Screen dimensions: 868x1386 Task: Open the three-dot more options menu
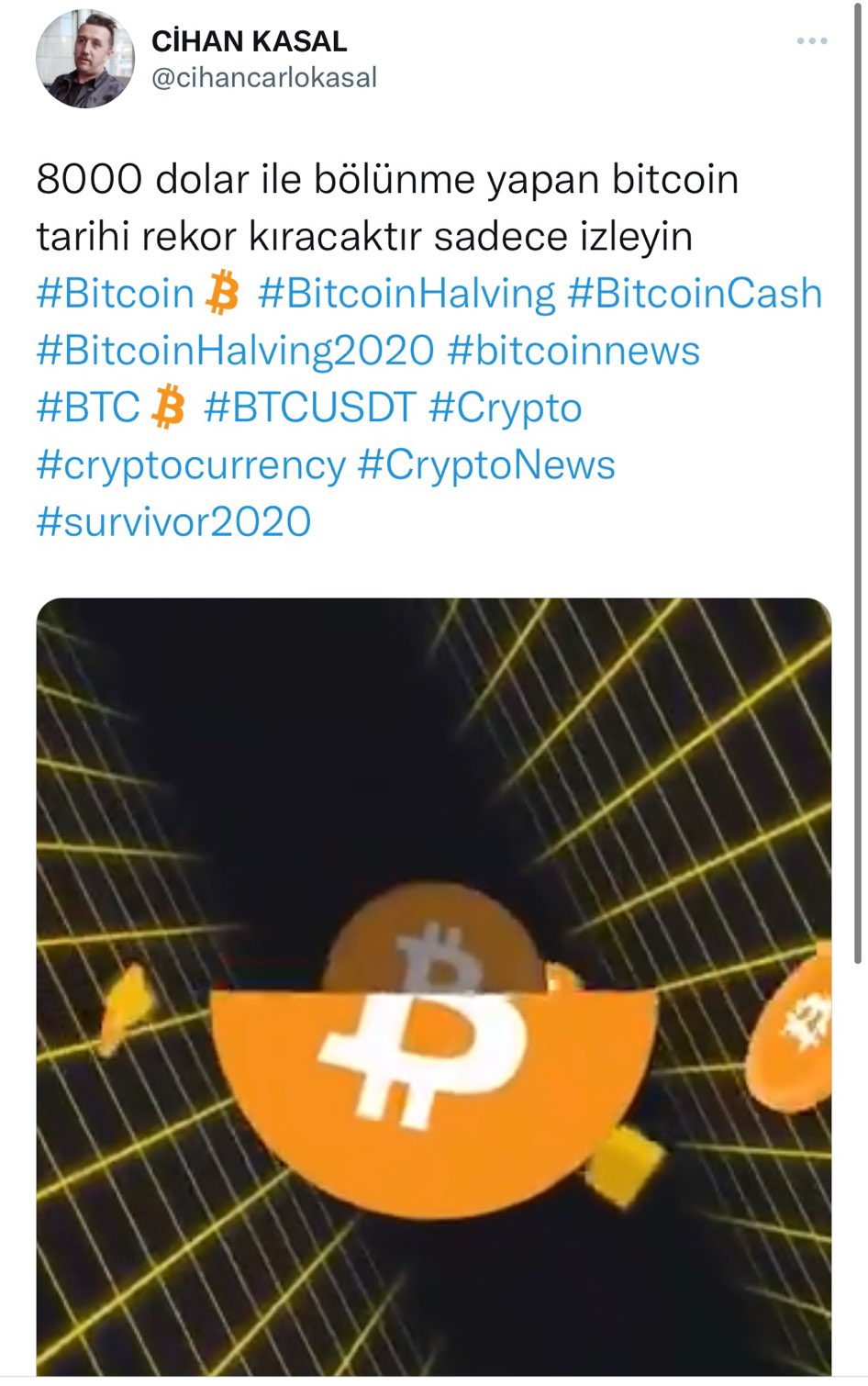click(x=812, y=41)
